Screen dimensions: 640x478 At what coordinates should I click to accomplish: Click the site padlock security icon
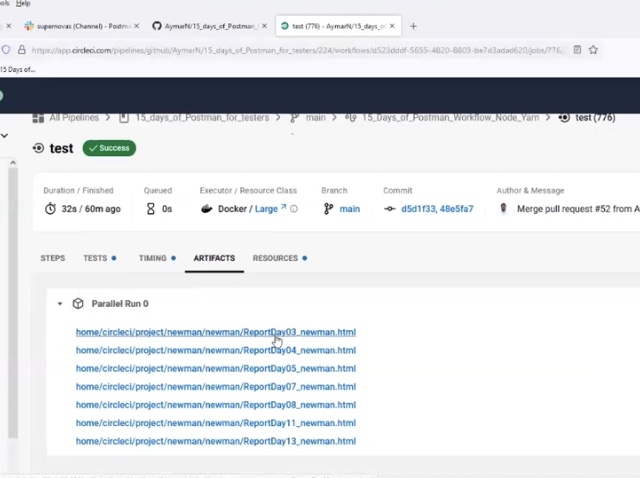pos(22,50)
